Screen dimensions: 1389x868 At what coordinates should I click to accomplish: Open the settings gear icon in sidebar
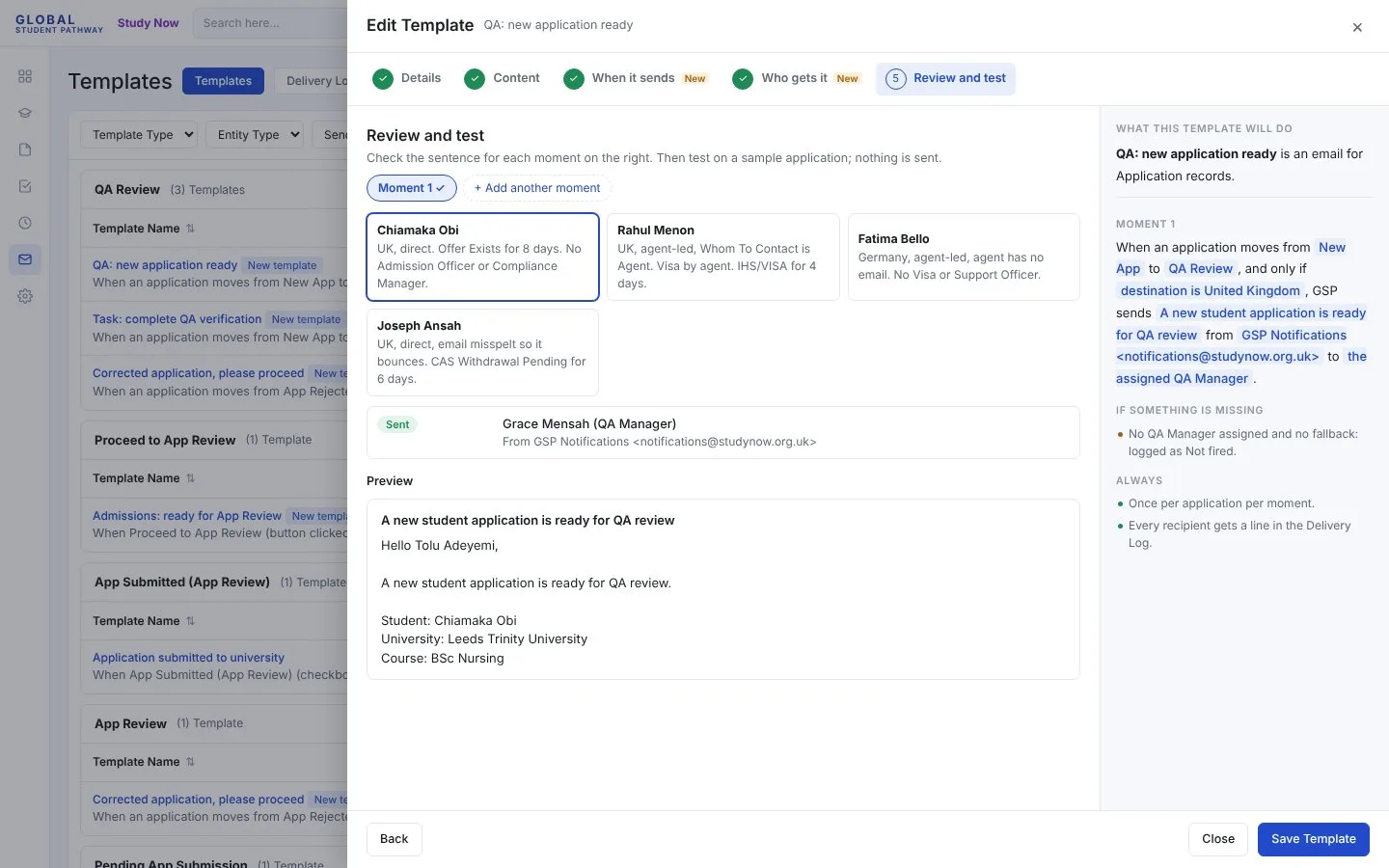point(25,296)
